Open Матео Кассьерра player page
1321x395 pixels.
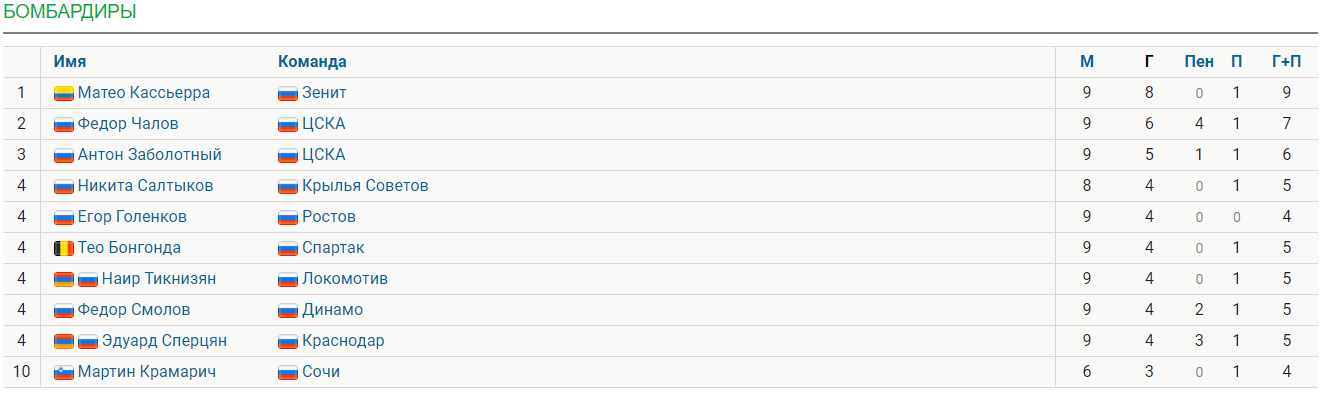click(144, 93)
